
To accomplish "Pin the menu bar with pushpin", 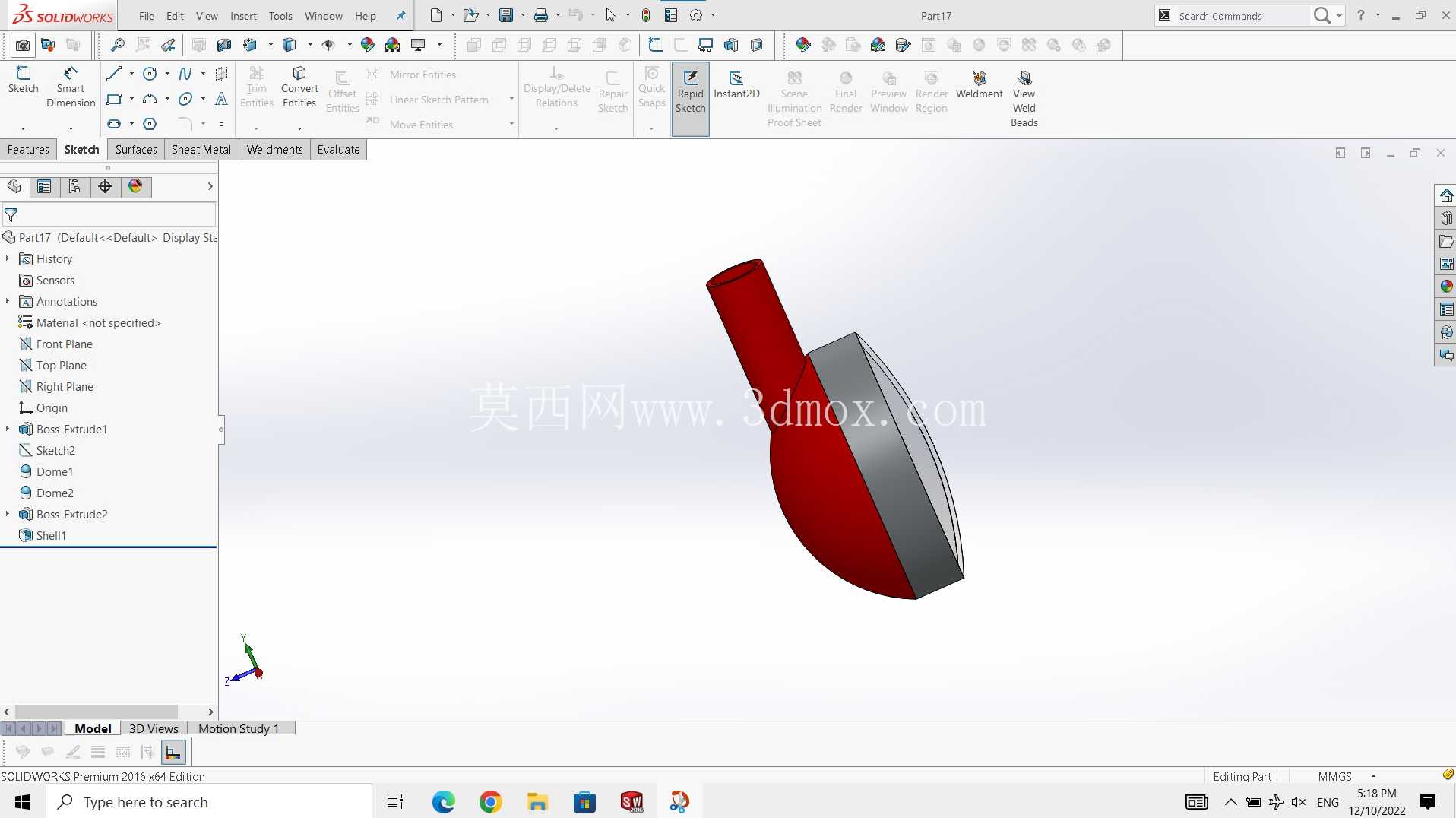I will click(x=401, y=15).
